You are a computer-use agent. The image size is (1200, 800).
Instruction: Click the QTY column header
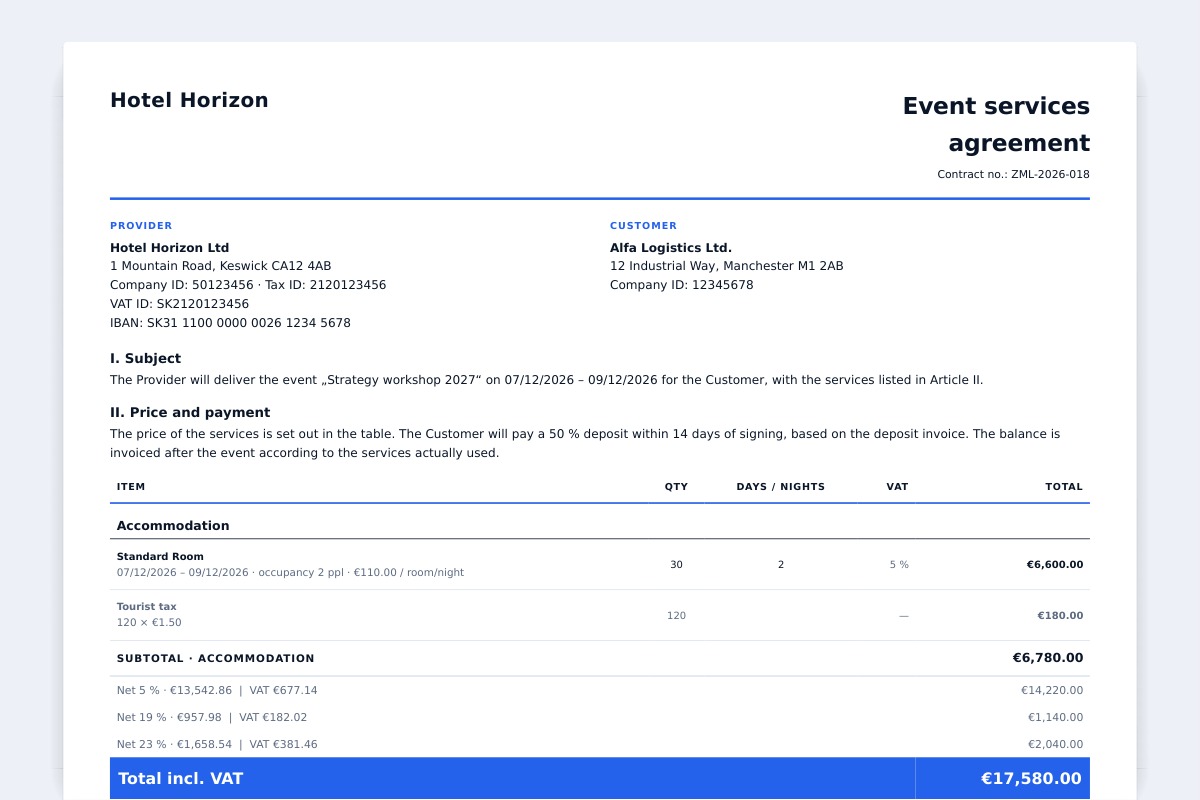click(676, 487)
